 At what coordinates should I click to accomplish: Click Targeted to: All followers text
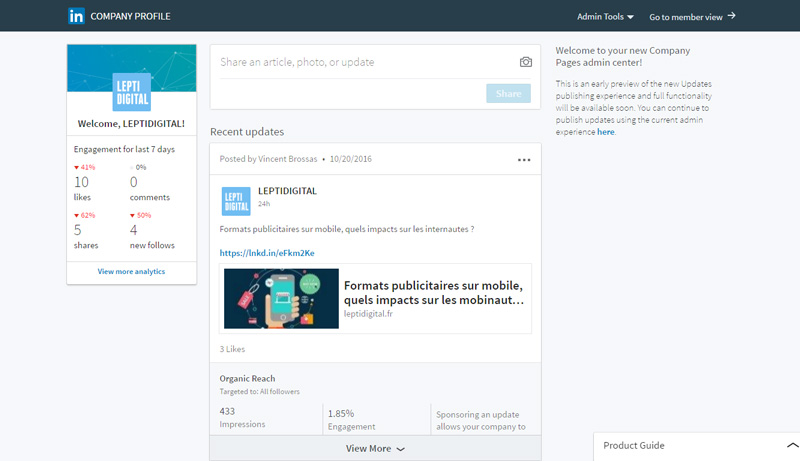click(x=260, y=392)
